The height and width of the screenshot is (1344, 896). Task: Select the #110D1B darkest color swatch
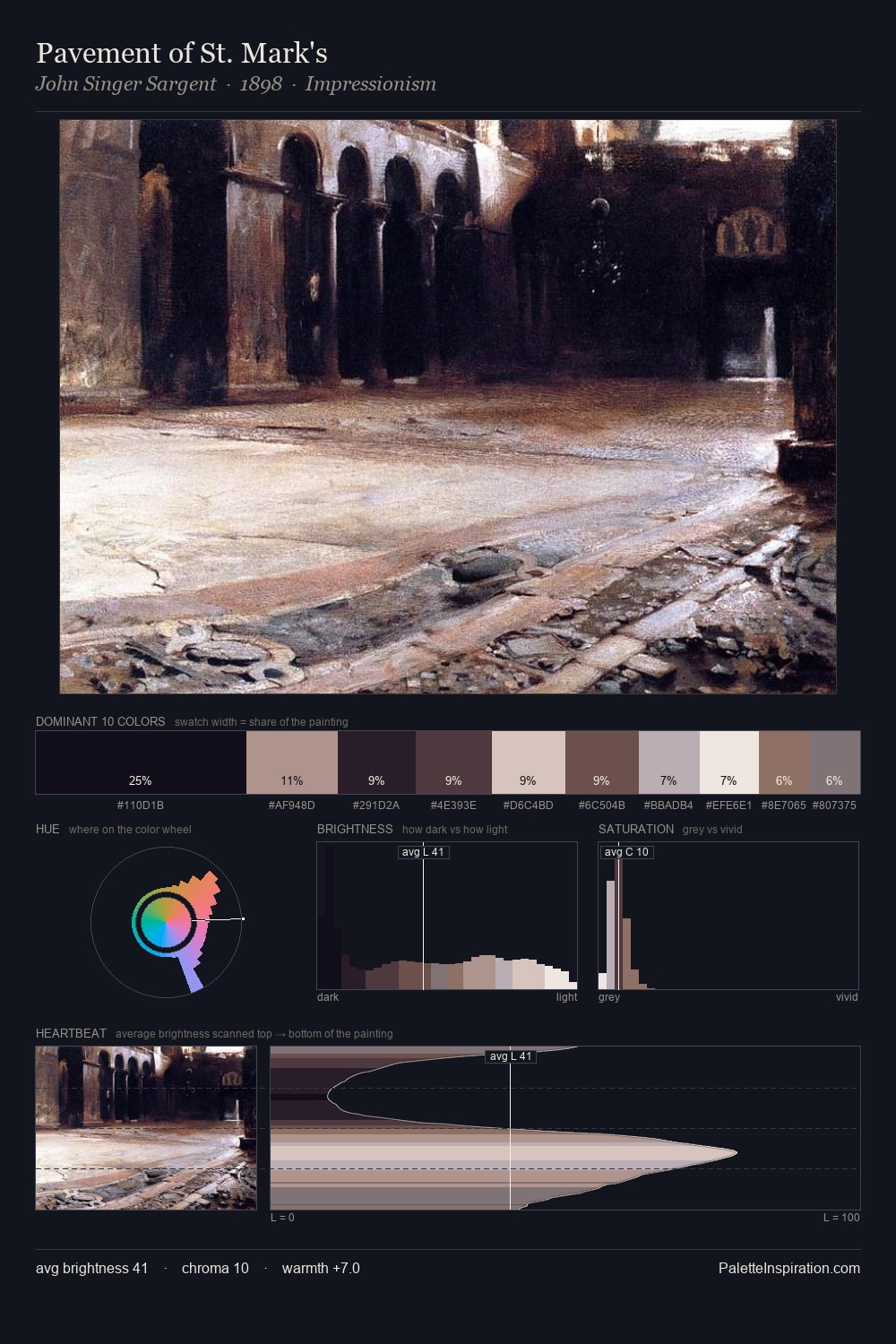pos(141,762)
